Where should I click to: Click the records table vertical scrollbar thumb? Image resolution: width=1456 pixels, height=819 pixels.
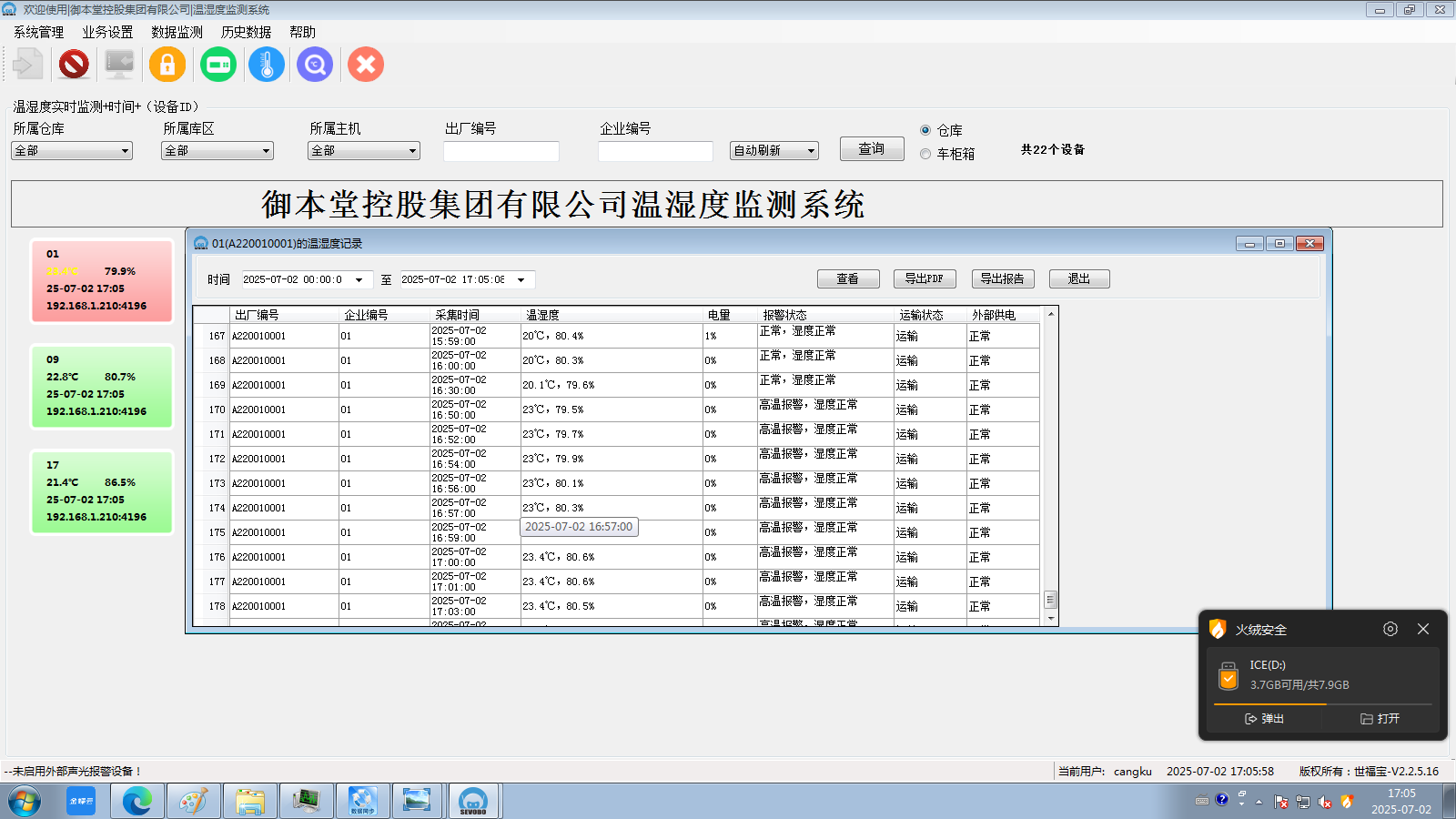[x=1050, y=599]
